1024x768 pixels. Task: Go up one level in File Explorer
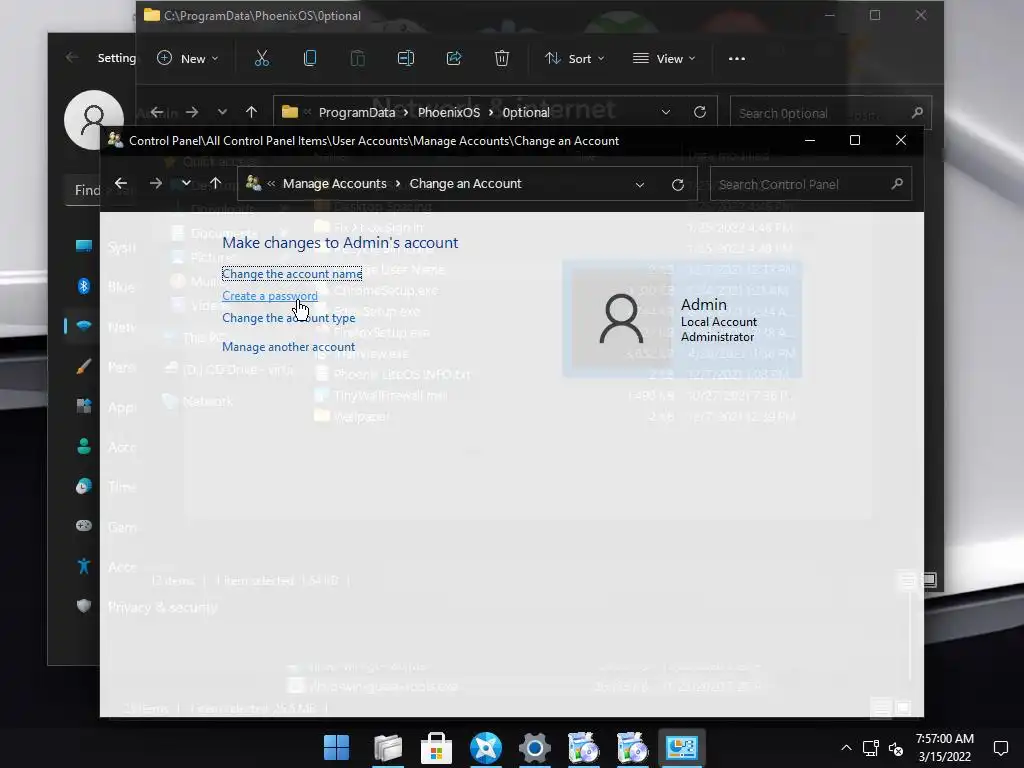251,112
